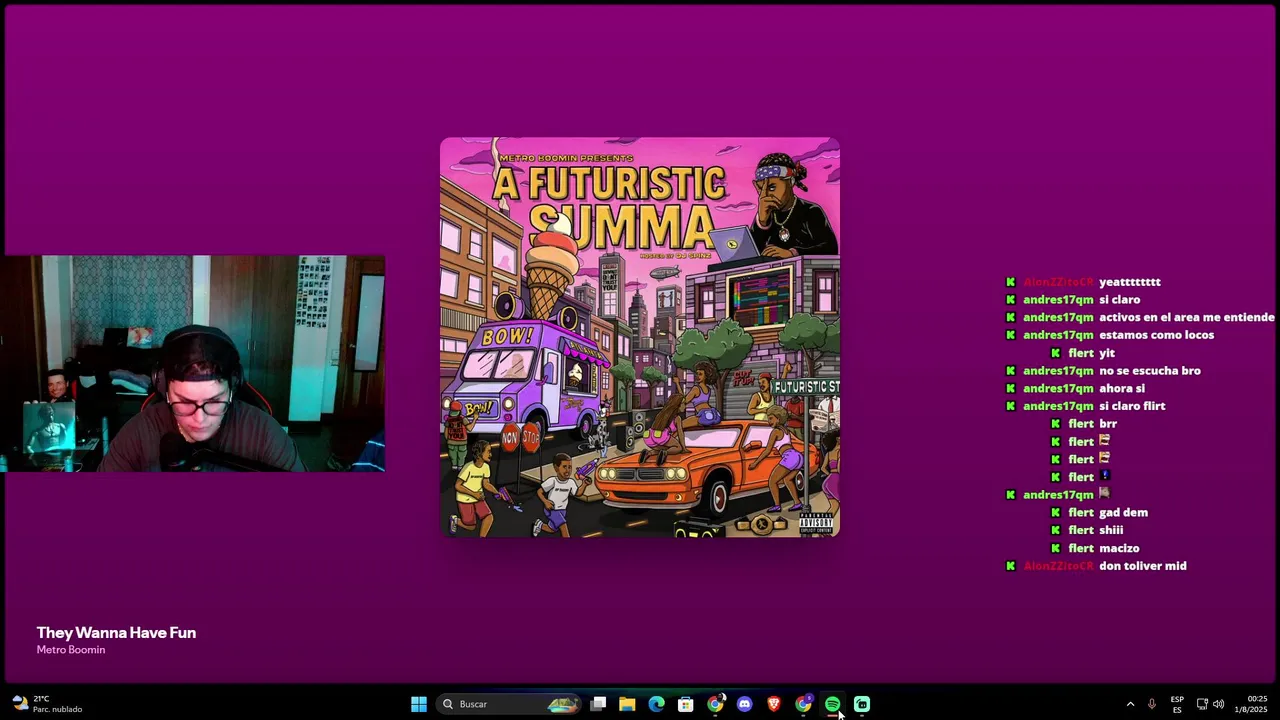
Task: Open Microsoft Store from the taskbar
Action: pos(686,704)
